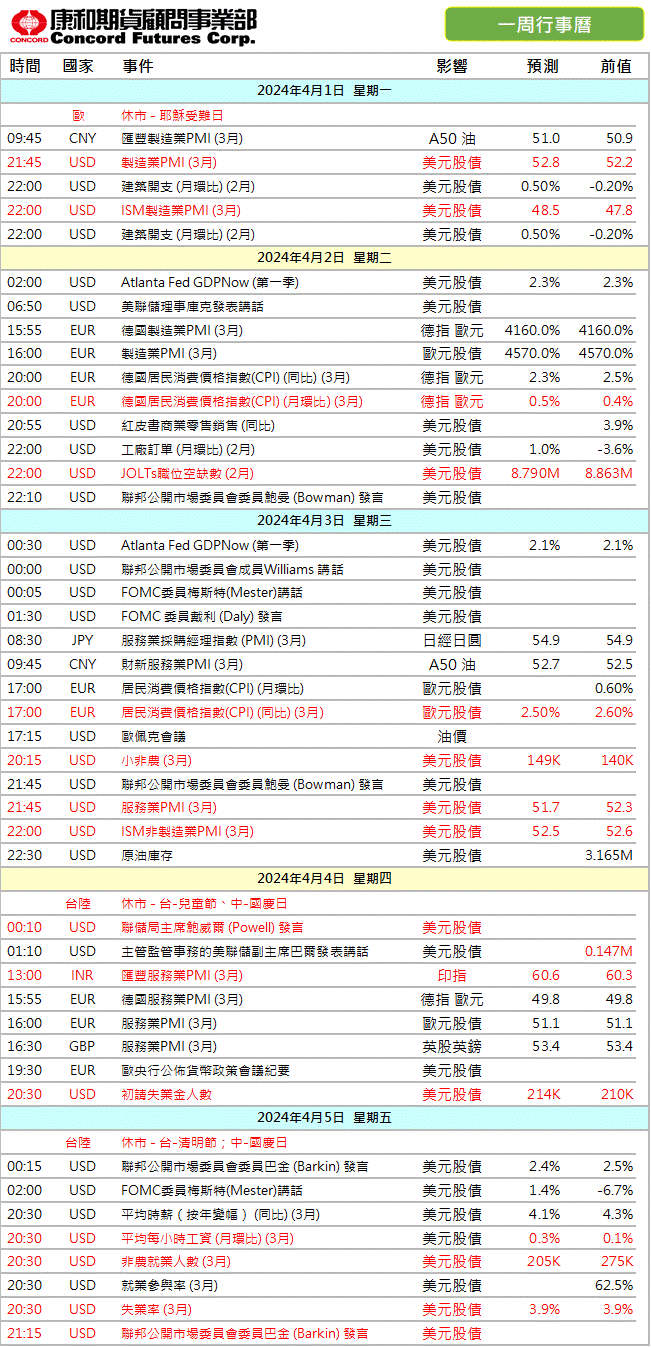
Task: Select the 時間 column header
Action: (x=25, y=66)
